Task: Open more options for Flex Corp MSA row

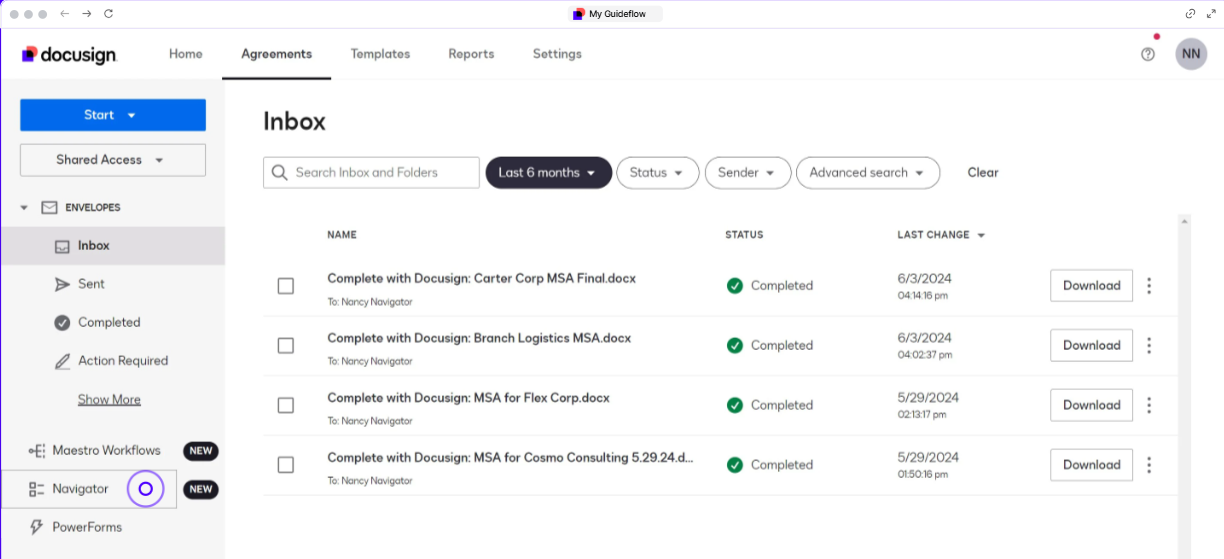Action: 1149,405
